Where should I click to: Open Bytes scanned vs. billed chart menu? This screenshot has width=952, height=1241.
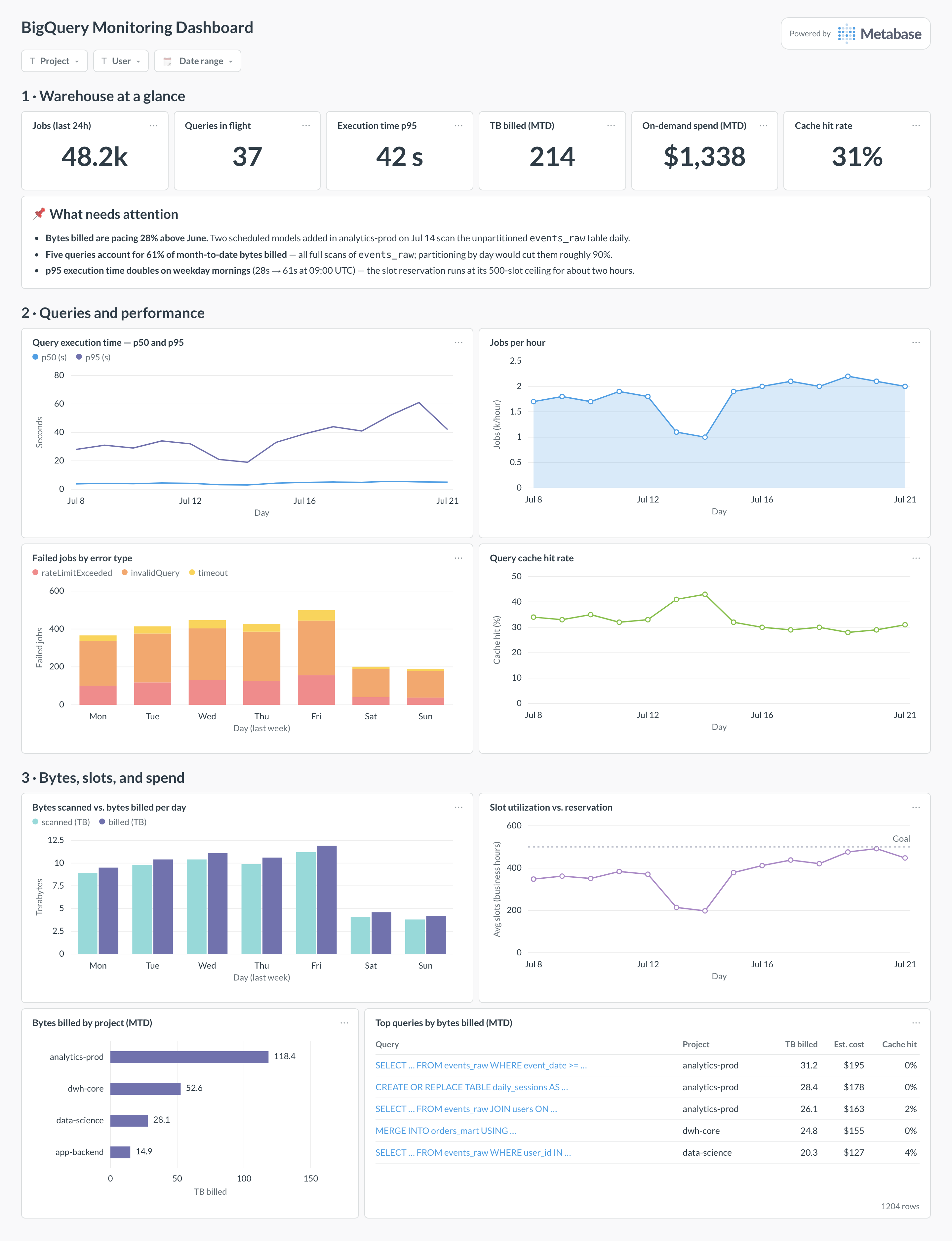pos(458,808)
